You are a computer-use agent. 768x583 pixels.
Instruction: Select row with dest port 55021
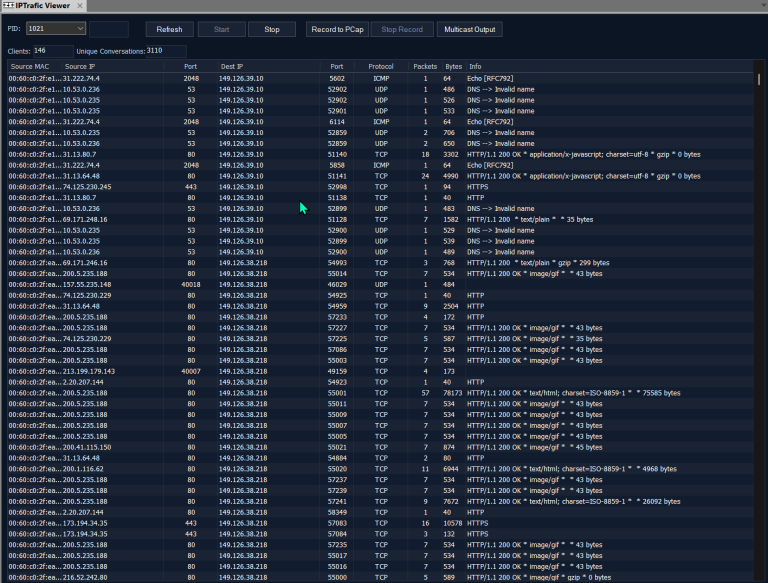pyautogui.click(x=380, y=447)
